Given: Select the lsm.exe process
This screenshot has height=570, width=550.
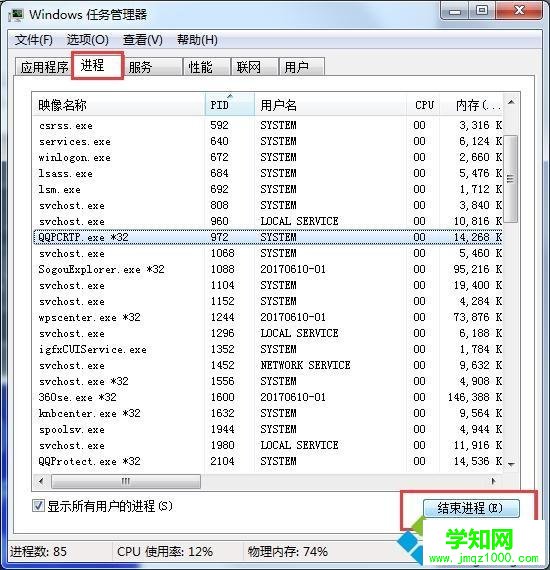Looking at the screenshot, I should point(268,189).
